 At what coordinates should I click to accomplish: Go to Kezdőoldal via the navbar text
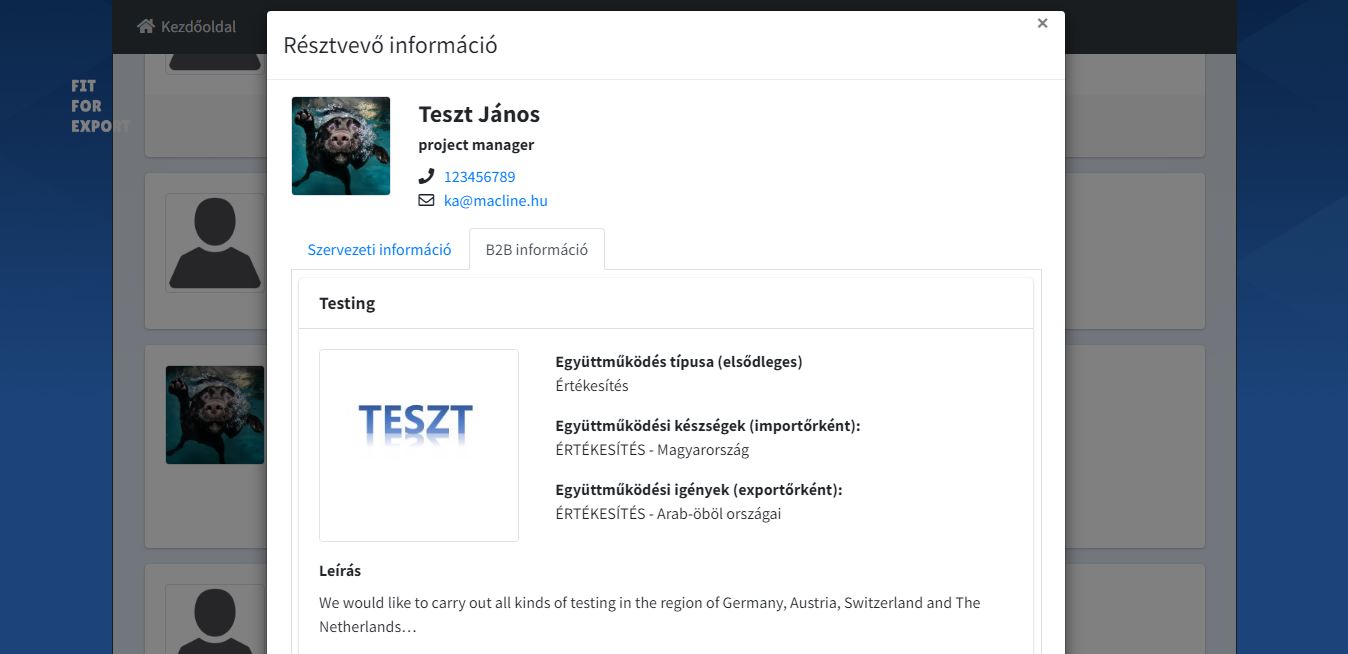[198, 26]
